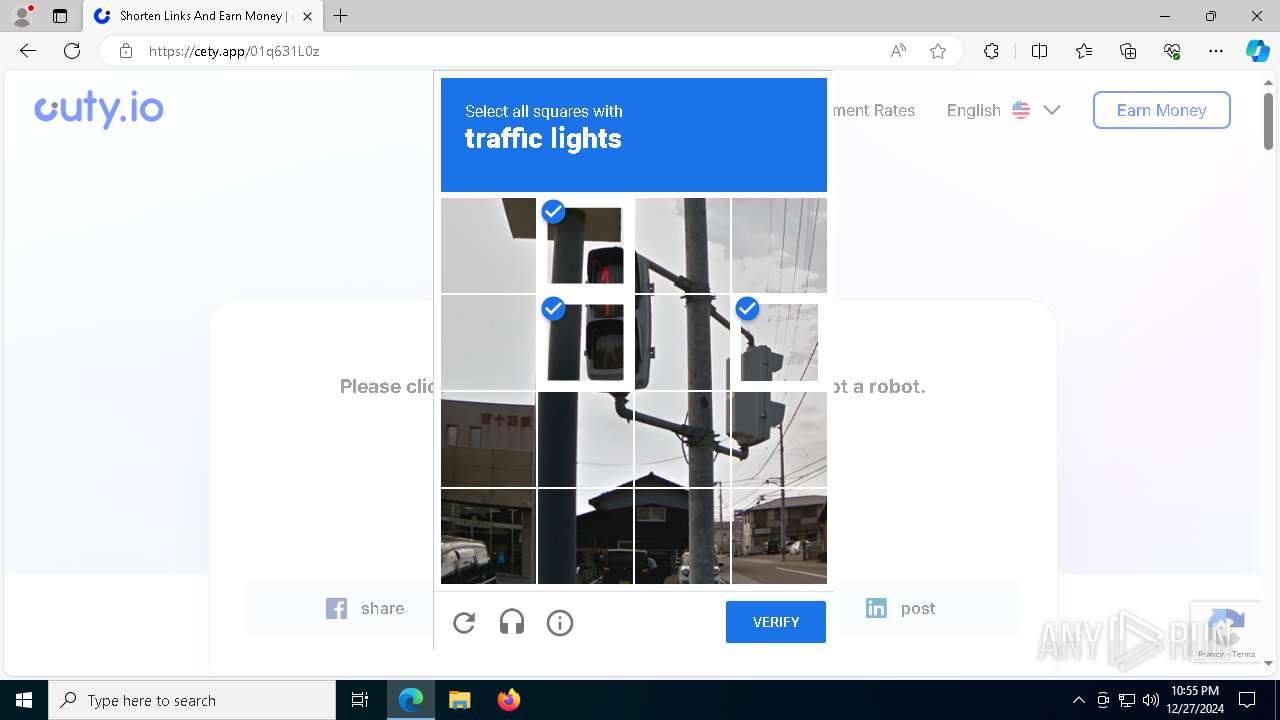The image size is (1280, 720).
Task: Open volume control in tray
Action: (x=1150, y=700)
